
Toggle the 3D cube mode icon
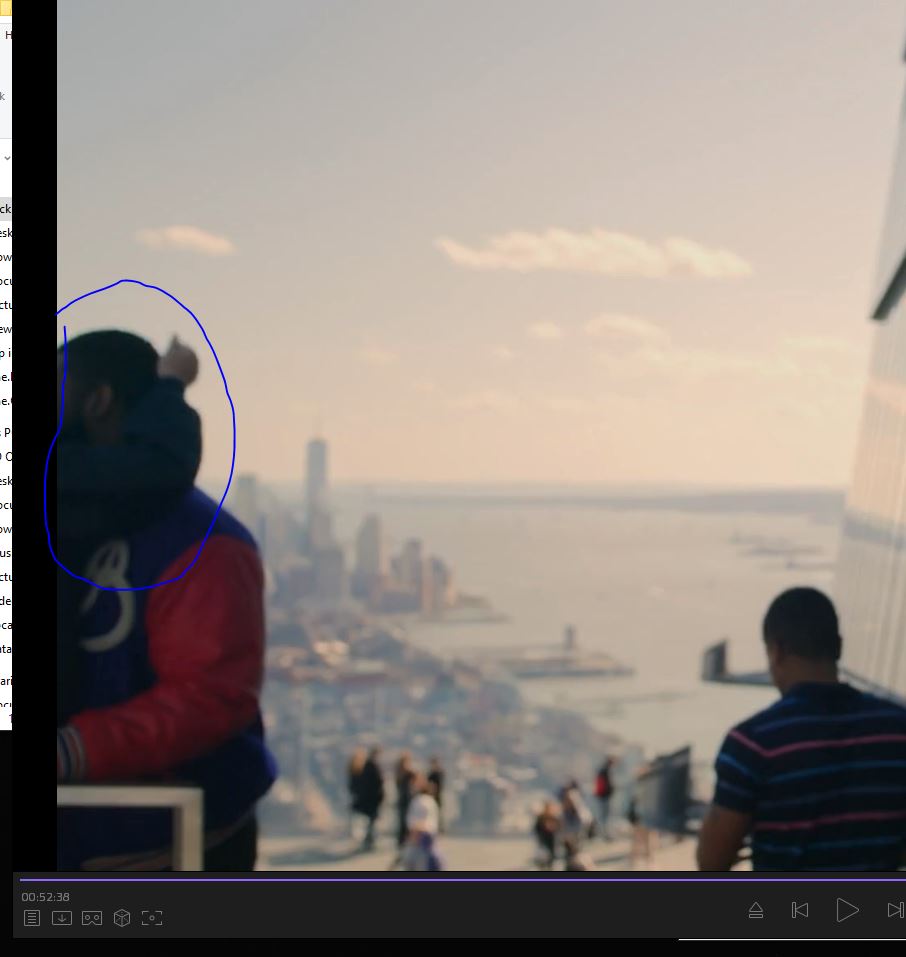[x=122, y=918]
